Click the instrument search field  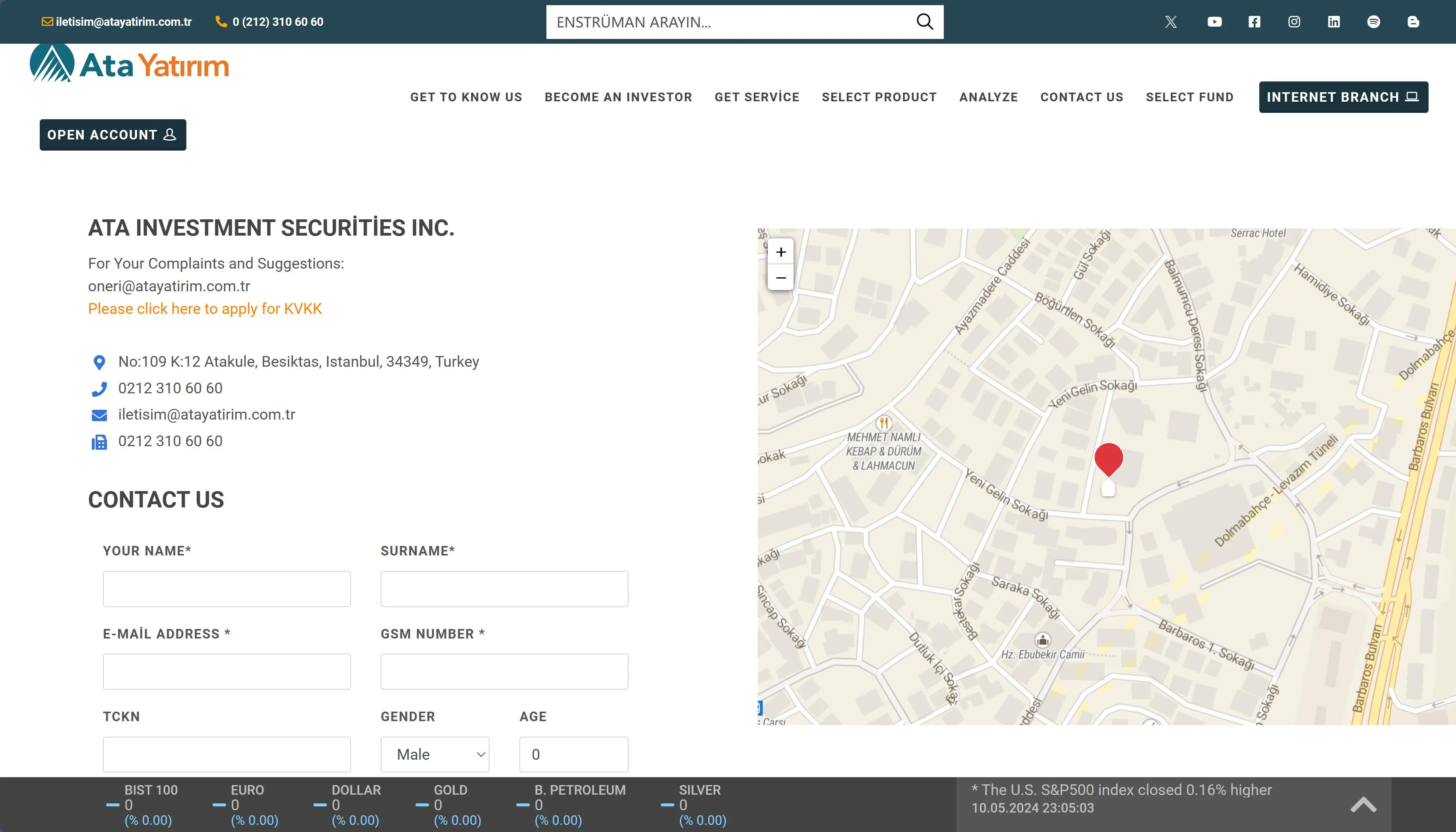click(728, 22)
